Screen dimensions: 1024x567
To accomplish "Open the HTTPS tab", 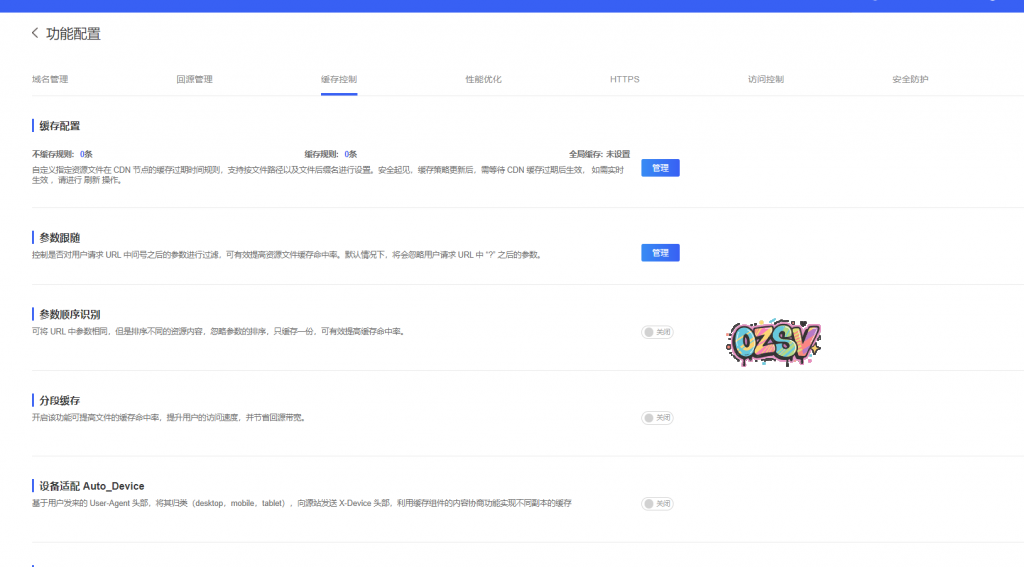I will point(625,79).
